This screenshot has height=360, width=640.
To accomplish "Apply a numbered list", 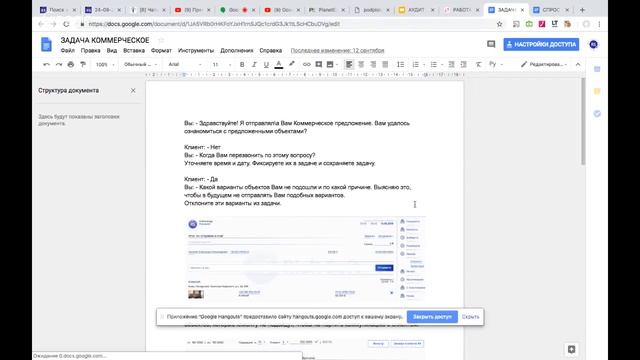I will (x=416, y=64).
